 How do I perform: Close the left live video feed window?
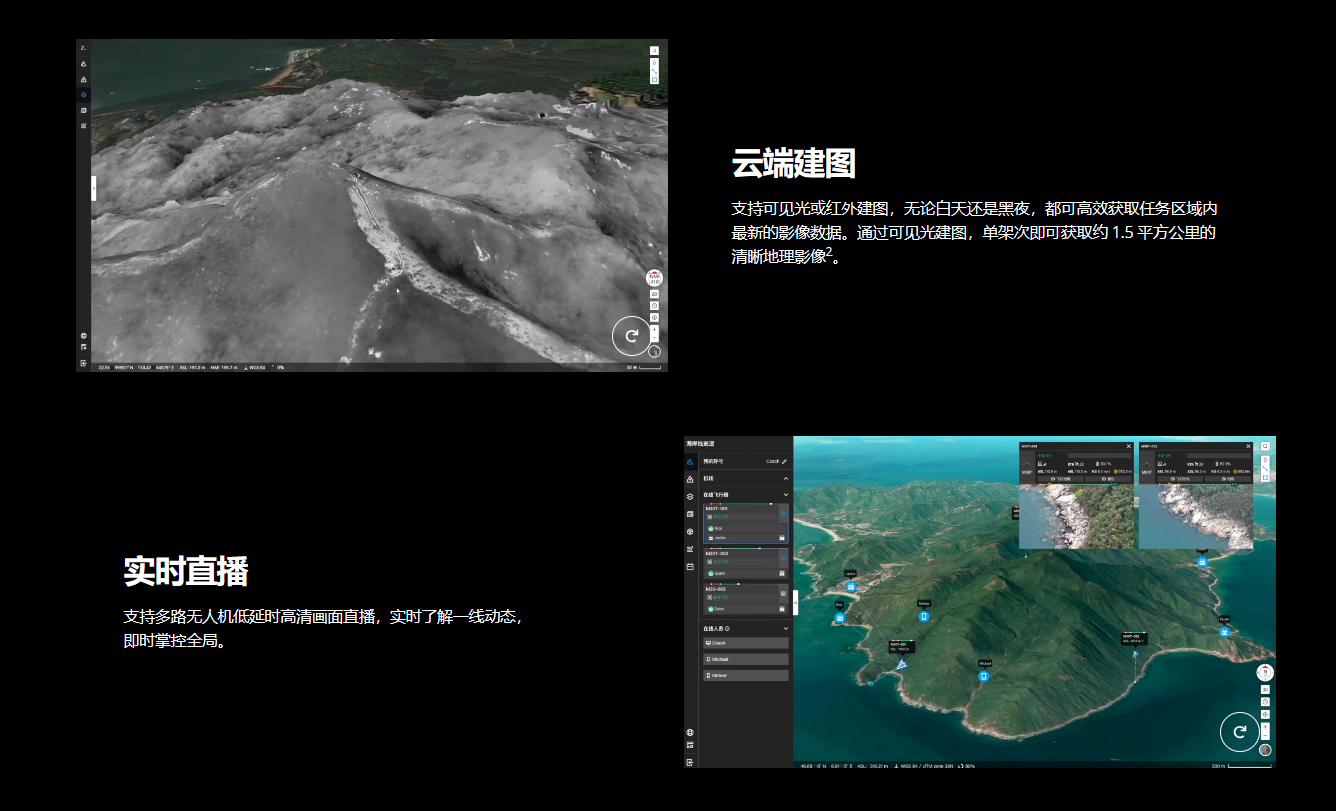click(x=1129, y=446)
